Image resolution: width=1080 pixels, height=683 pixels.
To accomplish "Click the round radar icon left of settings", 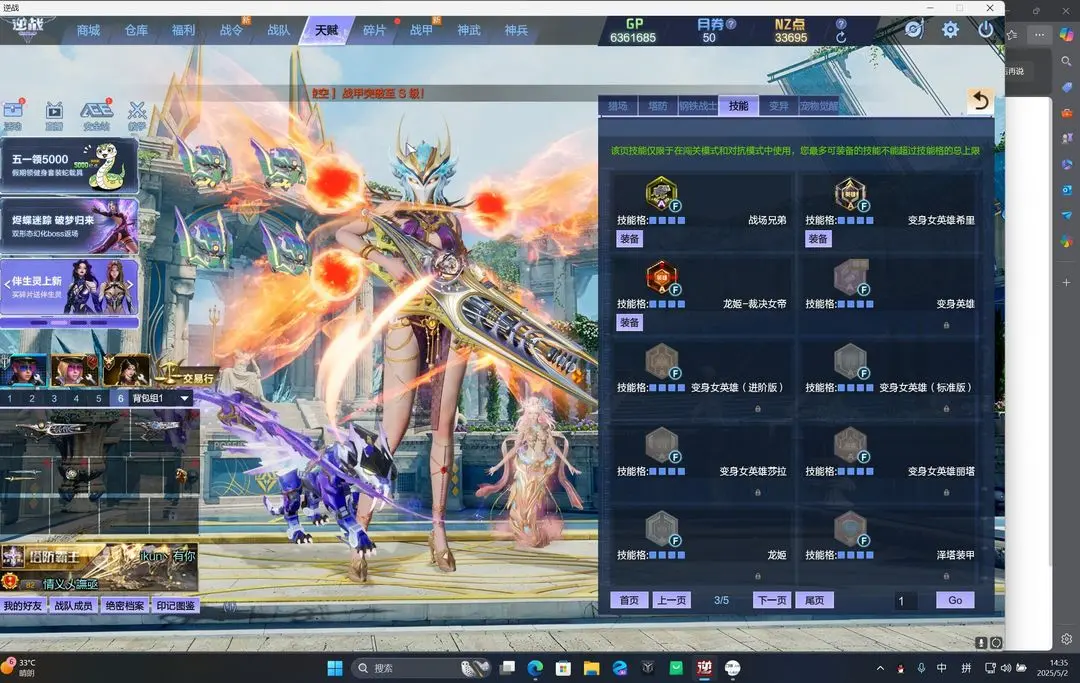I will pos(913,30).
